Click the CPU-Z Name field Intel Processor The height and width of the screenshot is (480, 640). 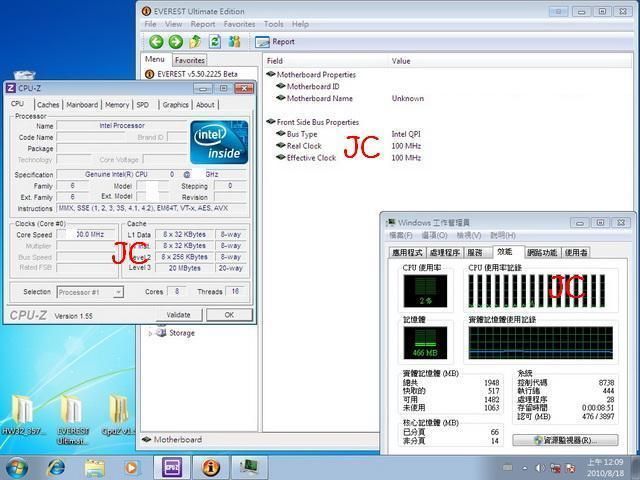(x=122, y=126)
